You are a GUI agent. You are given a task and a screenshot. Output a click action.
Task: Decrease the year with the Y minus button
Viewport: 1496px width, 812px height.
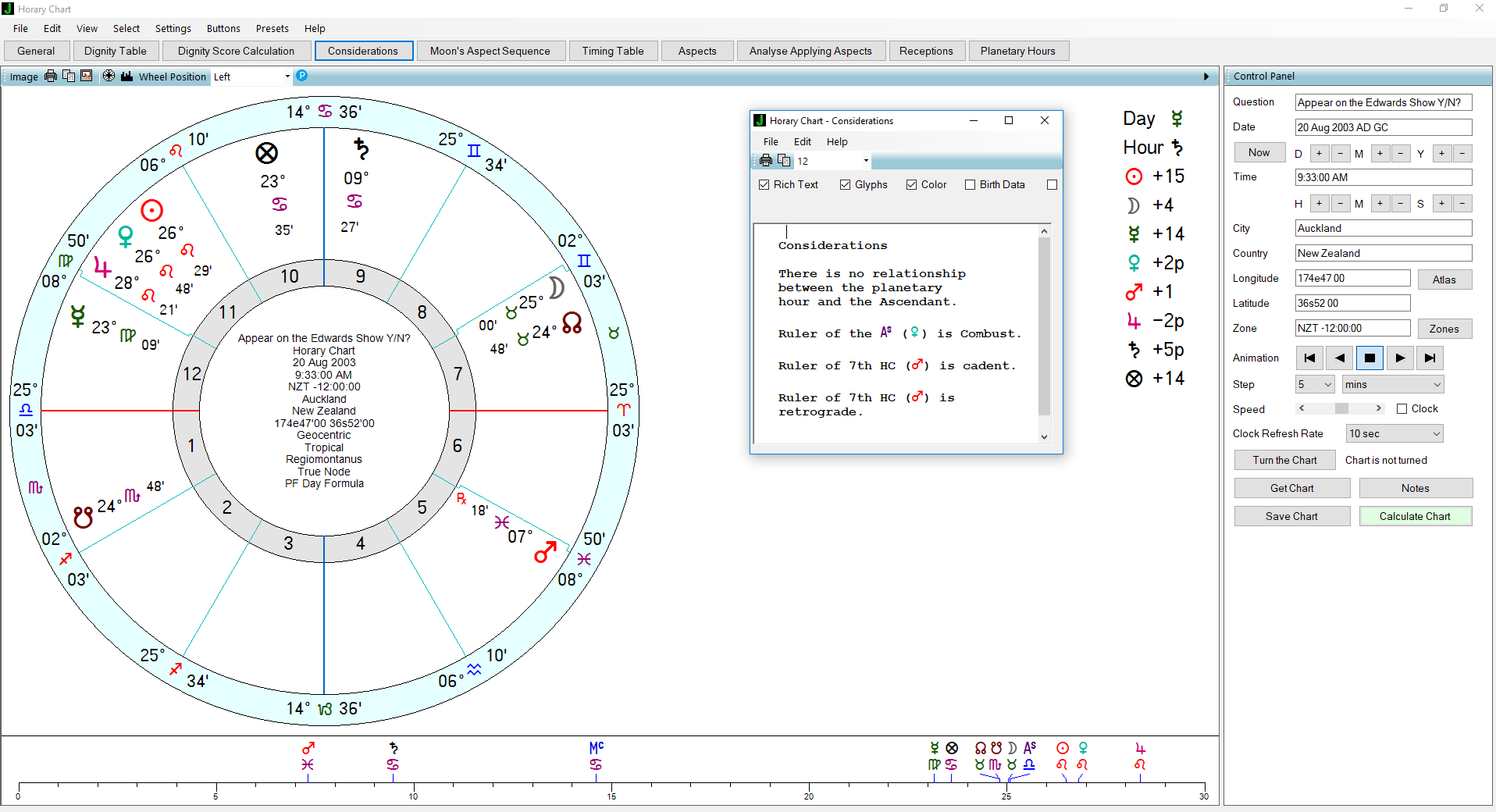pyautogui.click(x=1462, y=153)
